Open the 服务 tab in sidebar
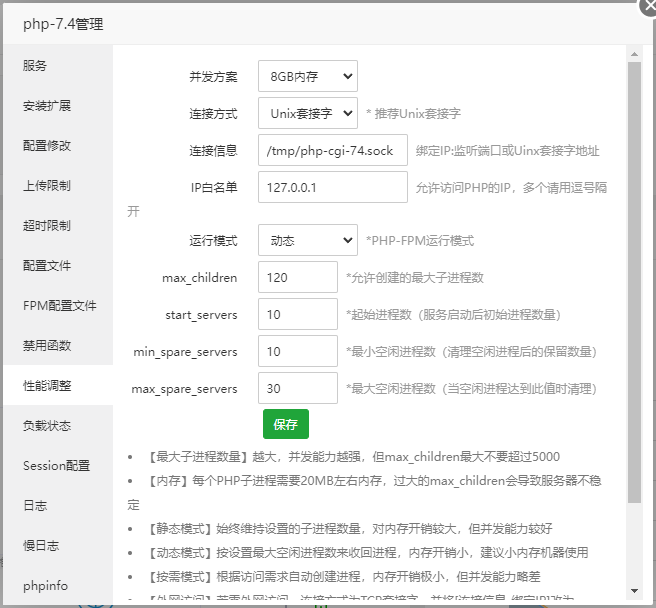The height and width of the screenshot is (608, 656). [x=35, y=66]
